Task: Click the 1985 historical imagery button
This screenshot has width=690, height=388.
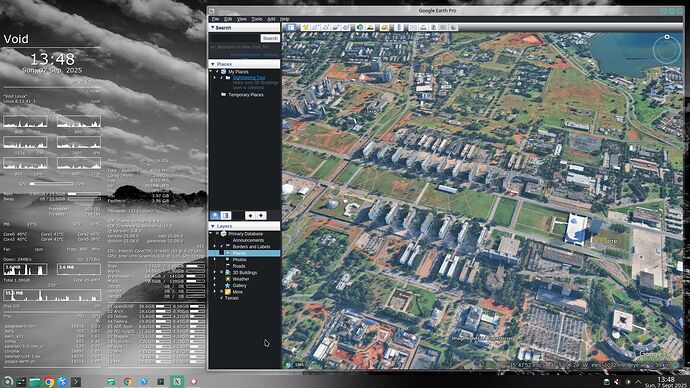Action: (x=299, y=365)
